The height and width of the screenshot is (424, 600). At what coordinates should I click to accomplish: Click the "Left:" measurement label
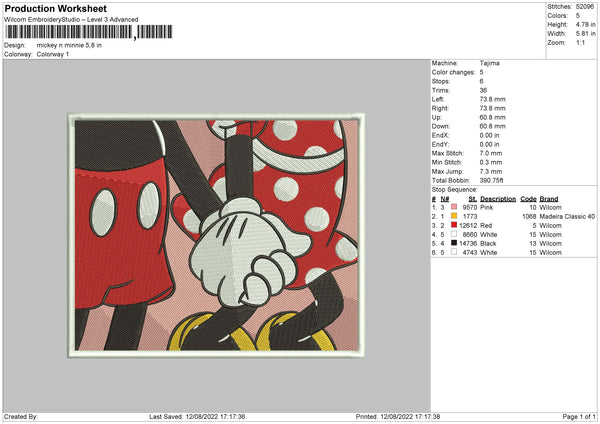tap(438, 99)
